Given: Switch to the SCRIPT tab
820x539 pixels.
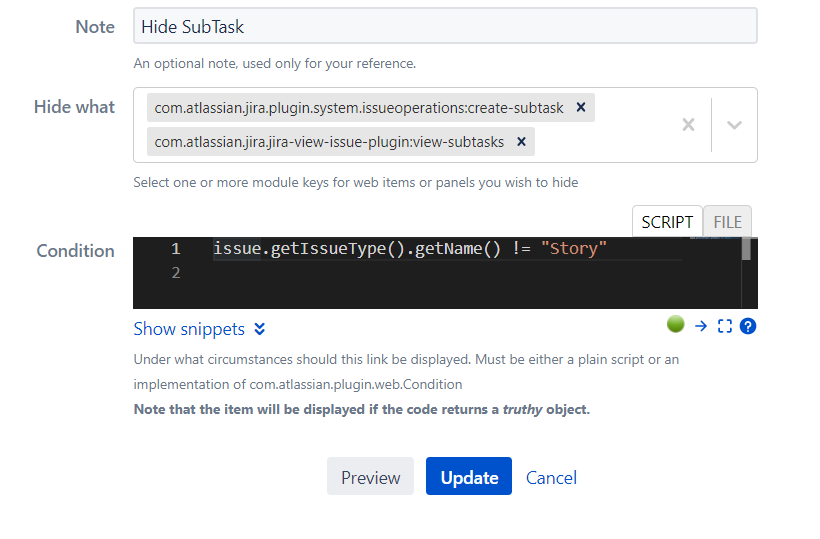Looking at the screenshot, I should 667,222.
